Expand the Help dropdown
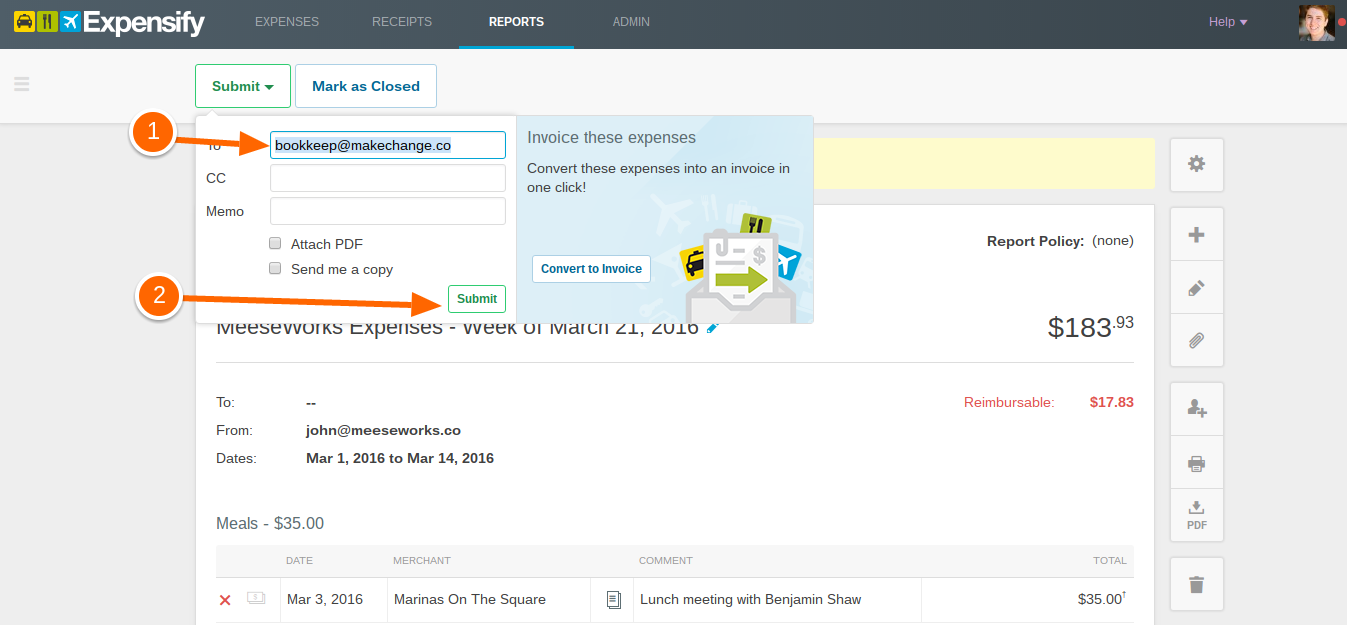The height and width of the screenshot is (625, 1347). point(1227,21)
